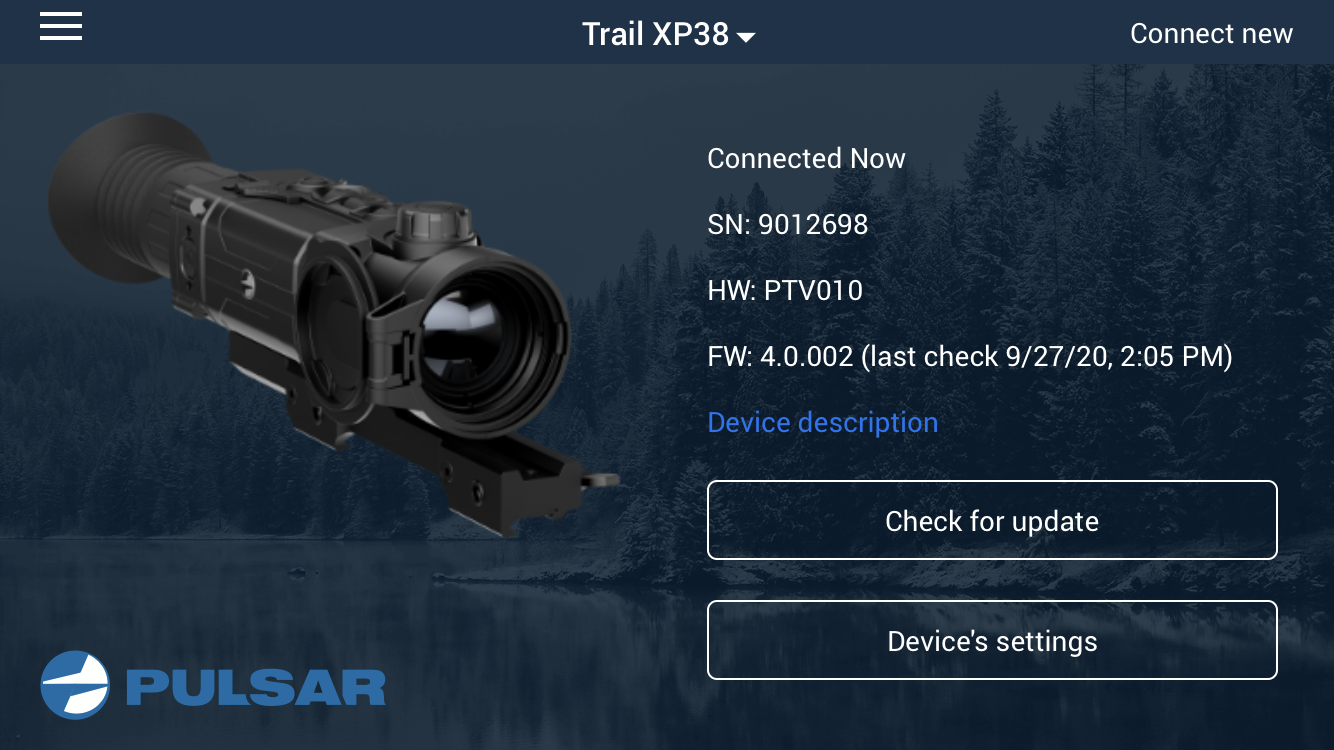Select the FW: 4.0.002 firmware version
This screenshot has width=1334, height=750.
(780, 356)
